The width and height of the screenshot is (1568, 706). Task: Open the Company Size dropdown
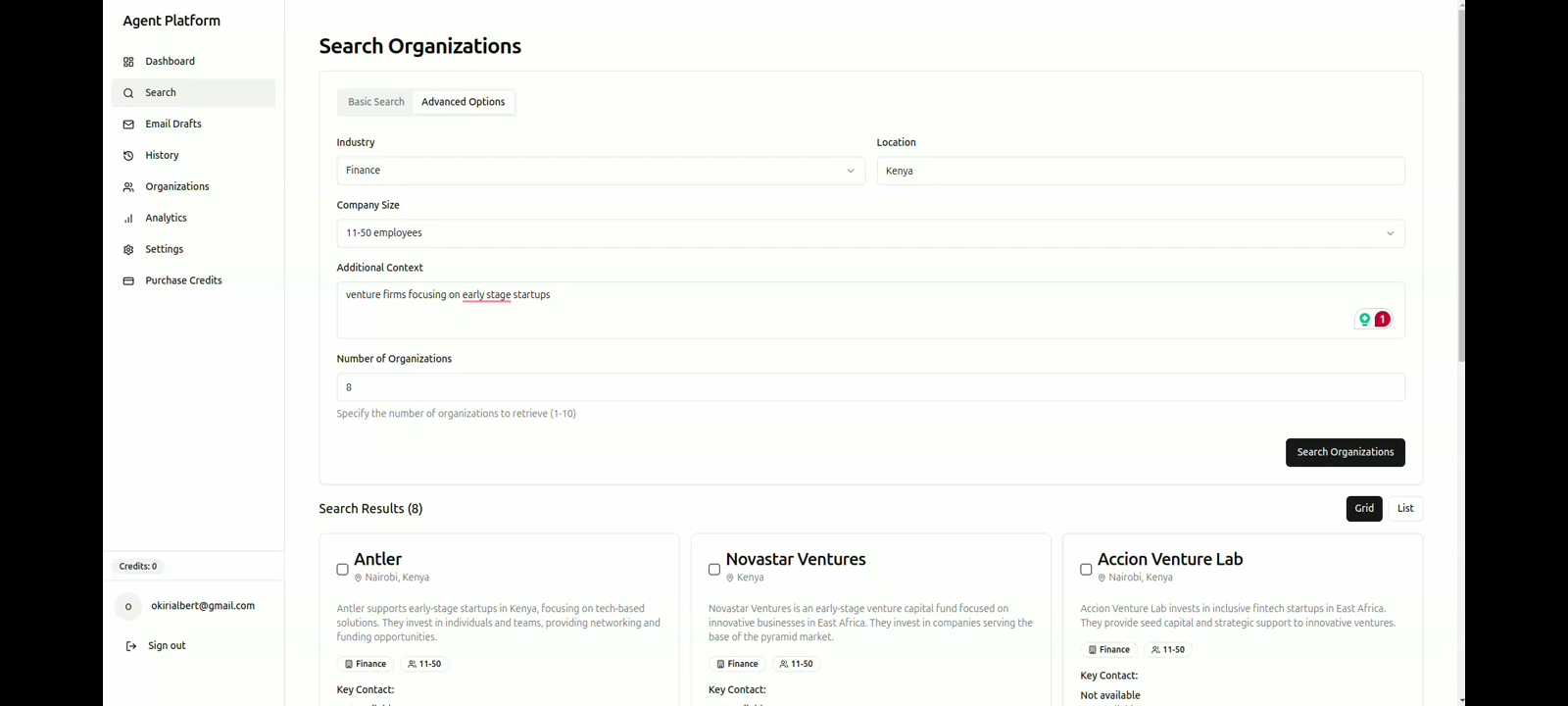tap(870, 233)
